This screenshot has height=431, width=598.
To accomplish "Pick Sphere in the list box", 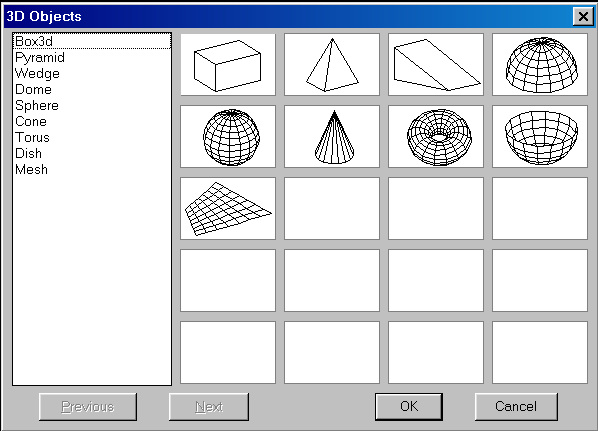I will [x=92, y=105].
